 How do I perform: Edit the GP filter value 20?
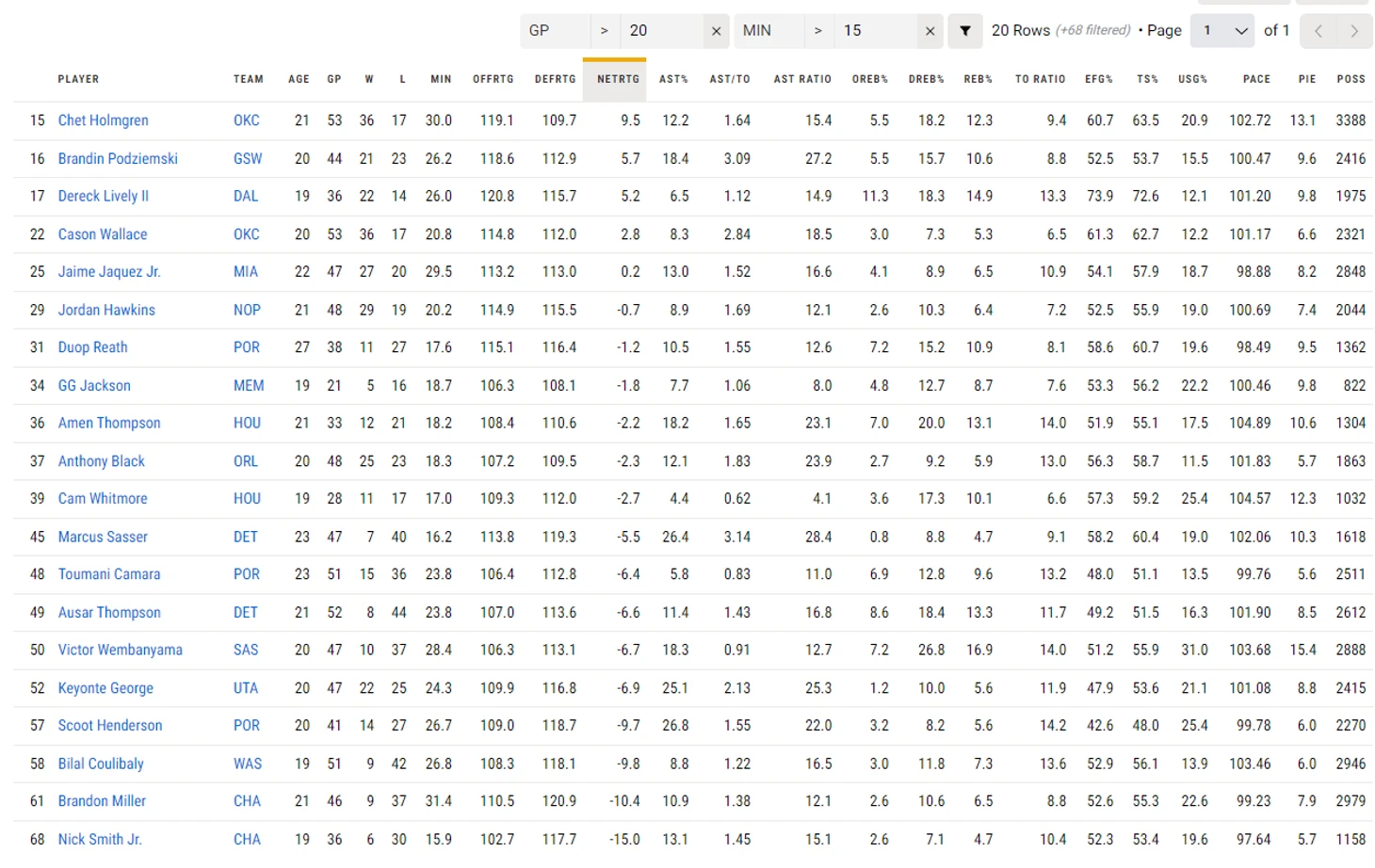point(662,31)
